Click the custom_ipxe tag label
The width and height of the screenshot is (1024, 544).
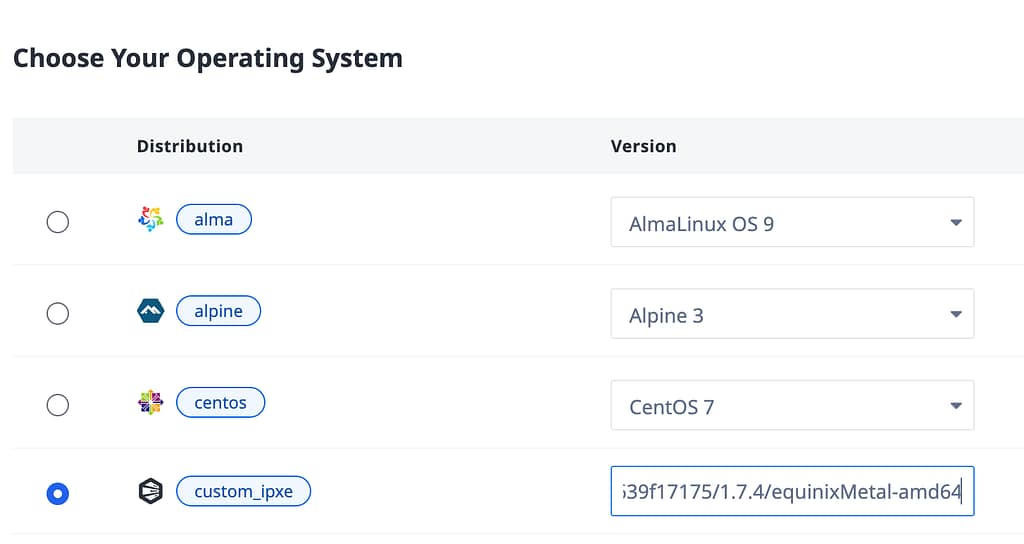click(x=243, y=492)
